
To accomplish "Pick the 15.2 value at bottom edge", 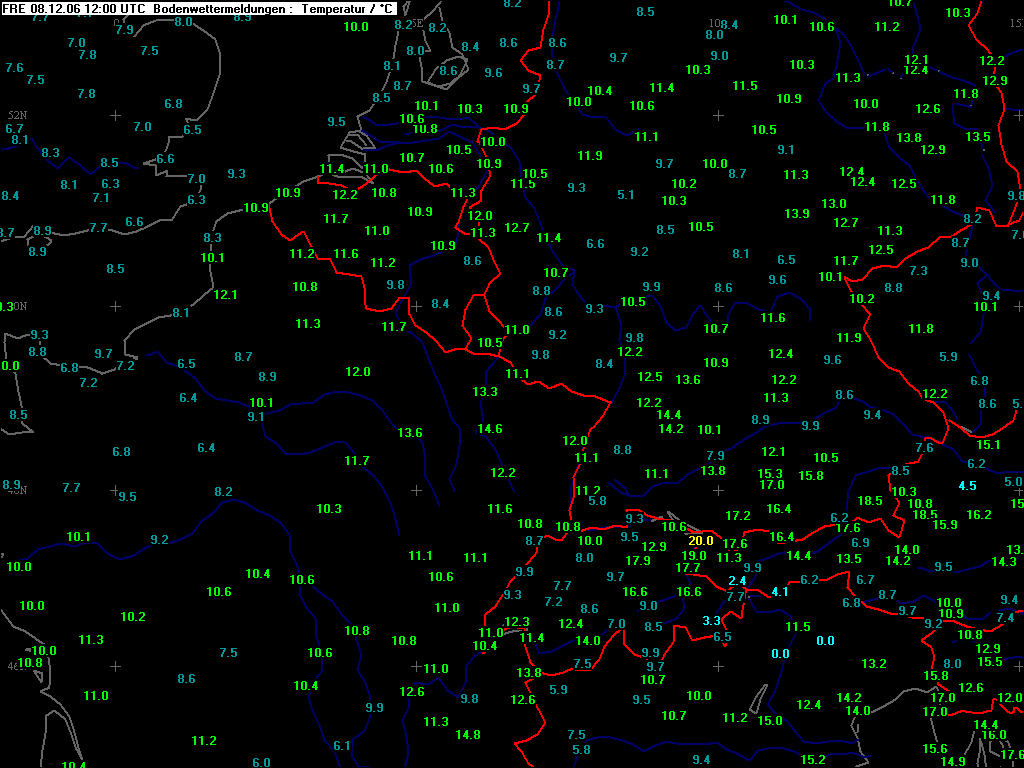I will click(x=813, y=760).
